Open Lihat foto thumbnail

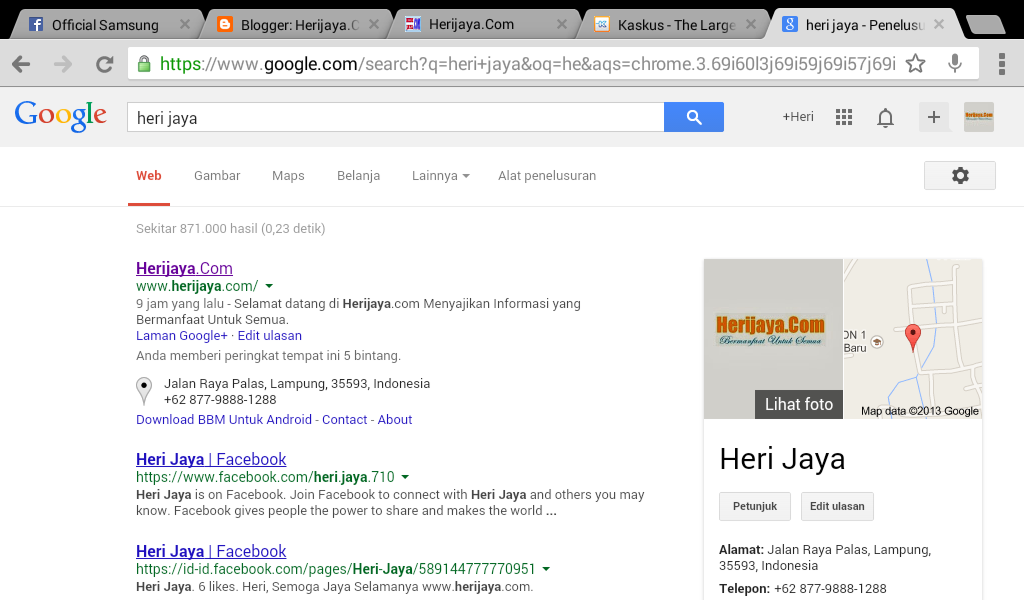[x=798, y=404]
